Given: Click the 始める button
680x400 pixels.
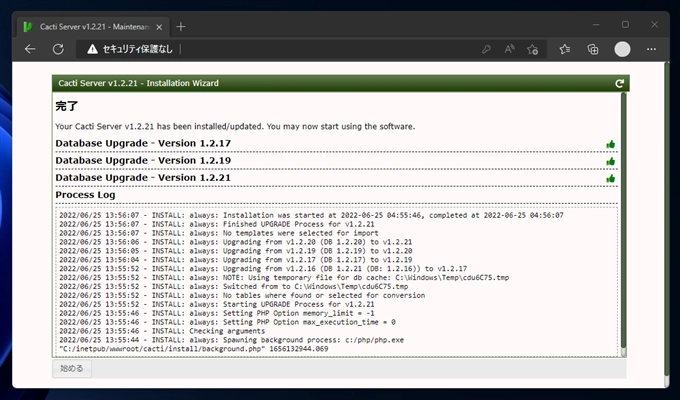Looking at the screenshot, I should pos(72,368).
